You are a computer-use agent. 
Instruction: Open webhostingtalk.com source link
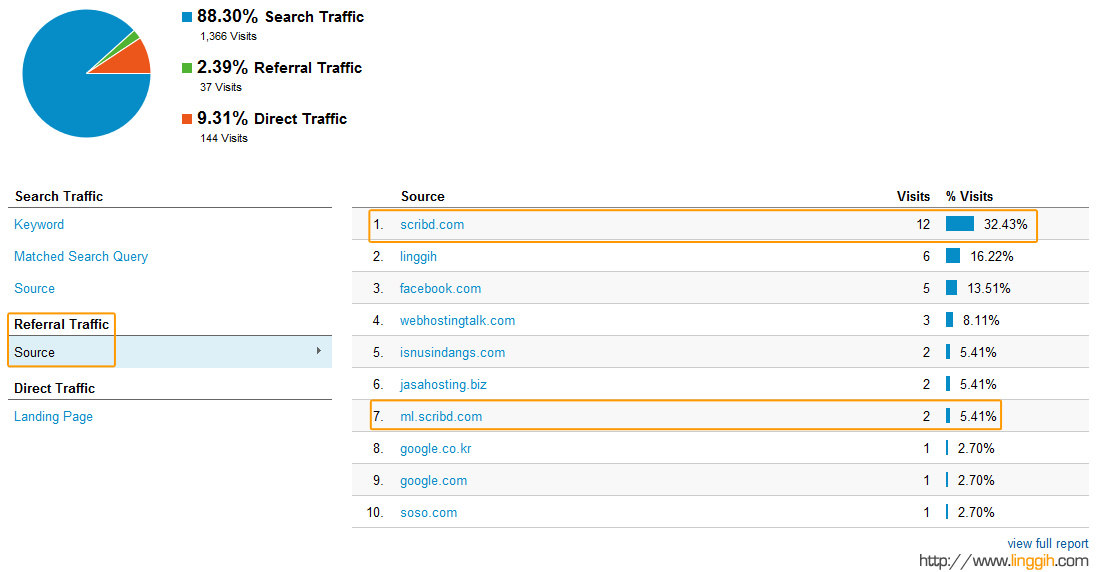tap(457, 321)
